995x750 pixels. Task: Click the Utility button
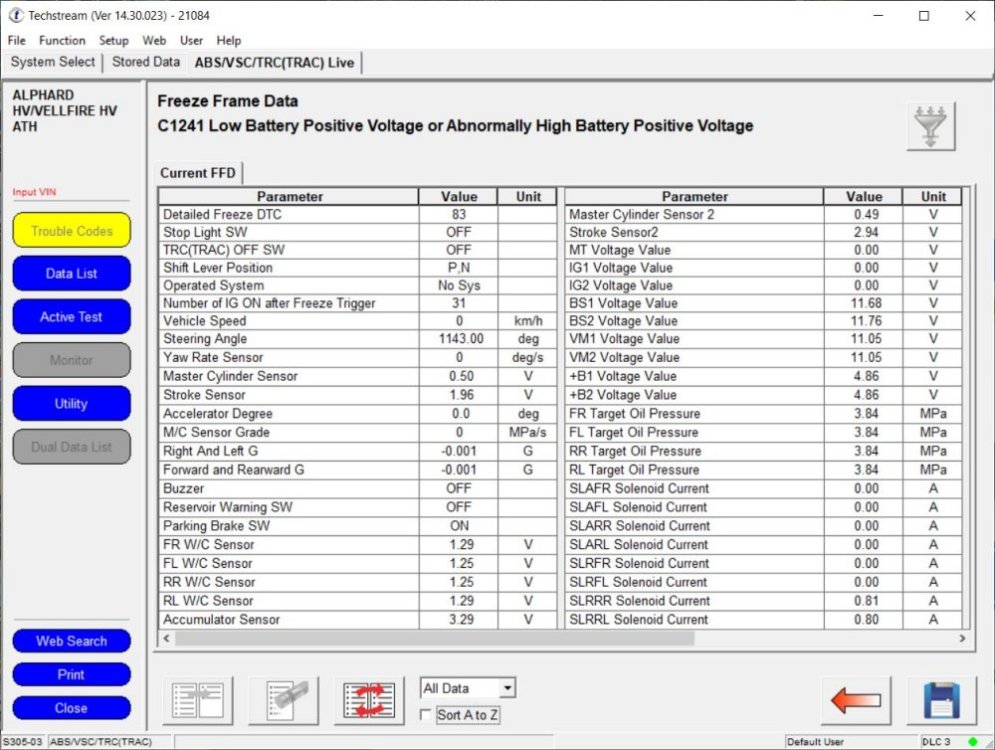click(x=72, y=404)
